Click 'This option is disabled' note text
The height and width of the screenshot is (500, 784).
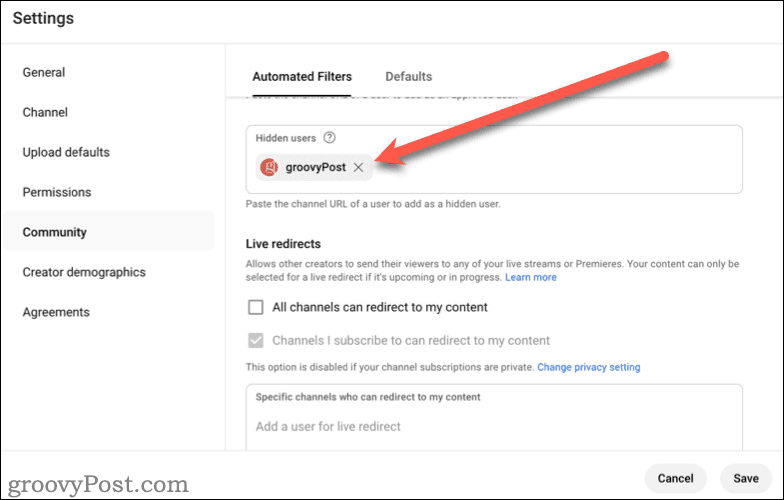[390, 368]
